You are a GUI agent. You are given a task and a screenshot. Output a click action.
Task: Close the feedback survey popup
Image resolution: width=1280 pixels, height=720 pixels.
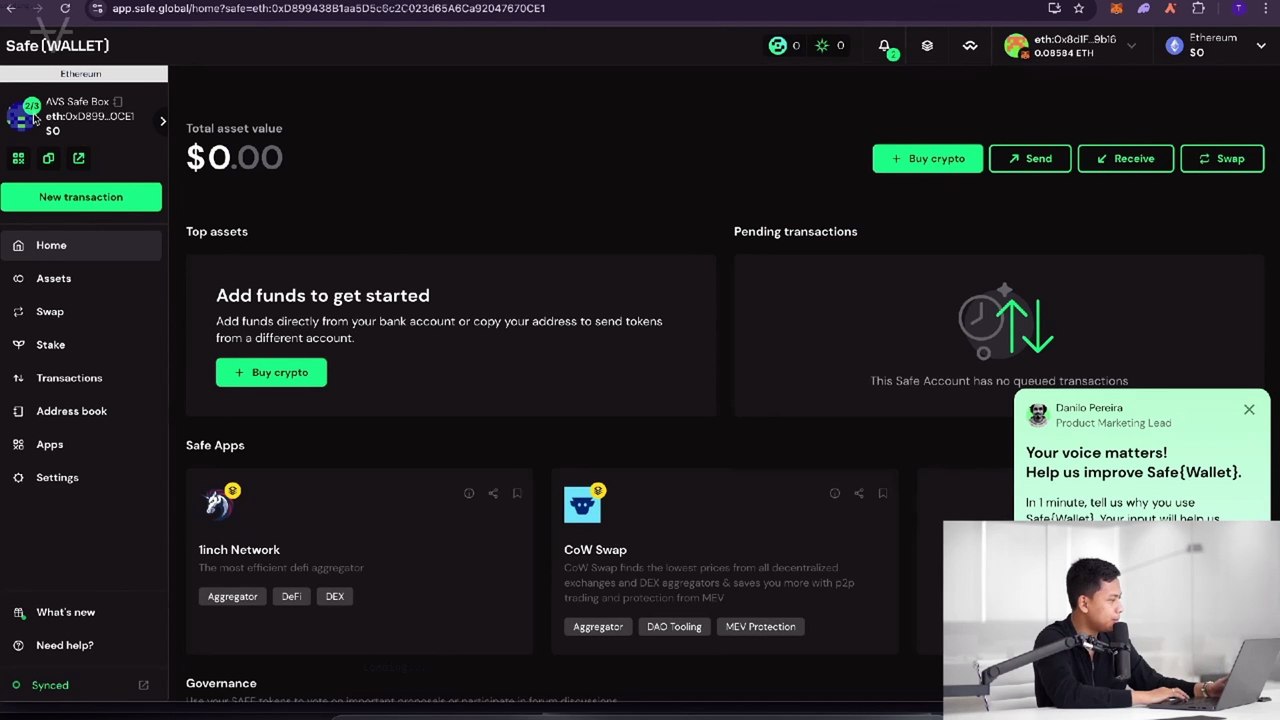[1249, 409]
